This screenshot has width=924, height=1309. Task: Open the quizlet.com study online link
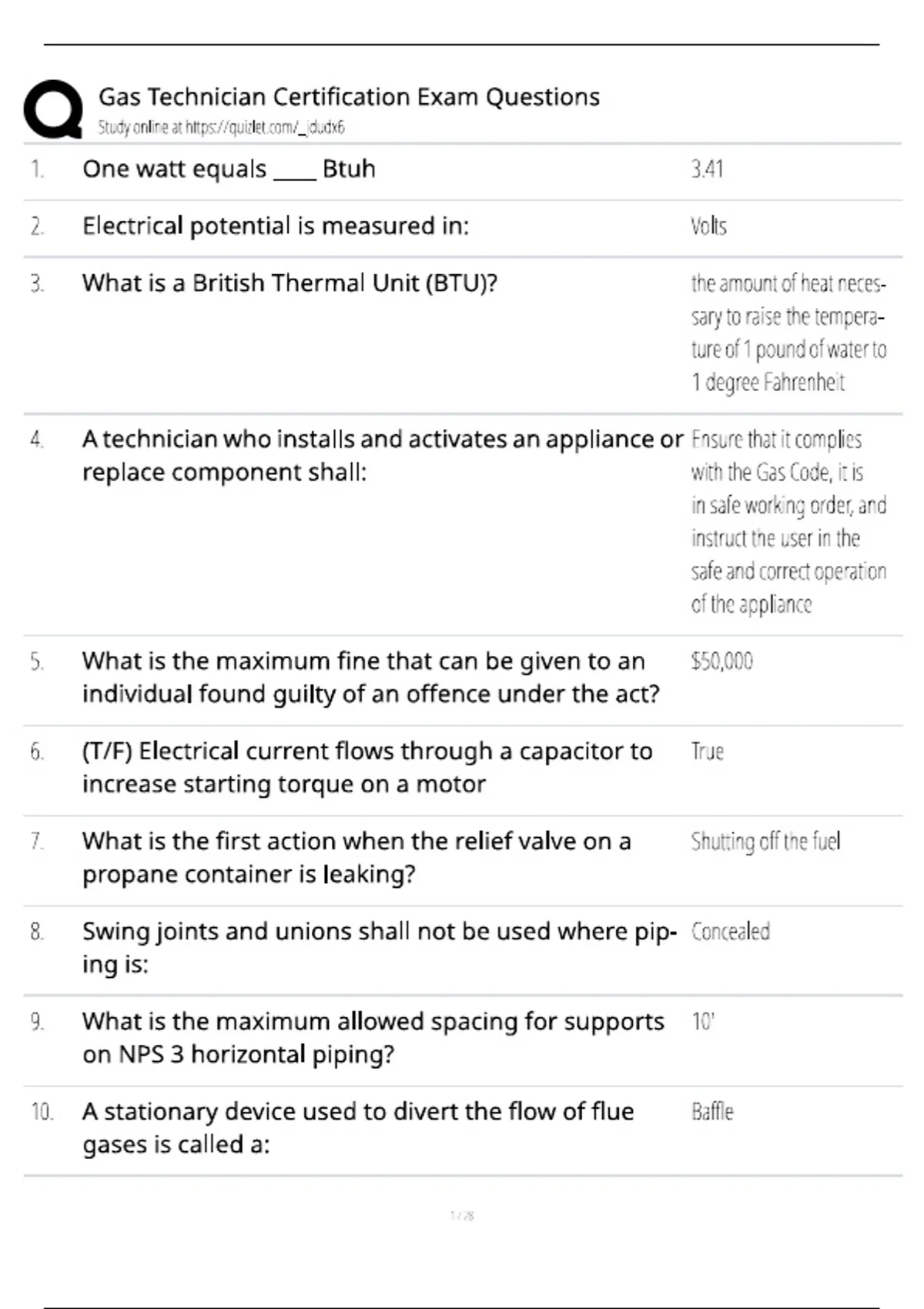click(x=221, y=128)
